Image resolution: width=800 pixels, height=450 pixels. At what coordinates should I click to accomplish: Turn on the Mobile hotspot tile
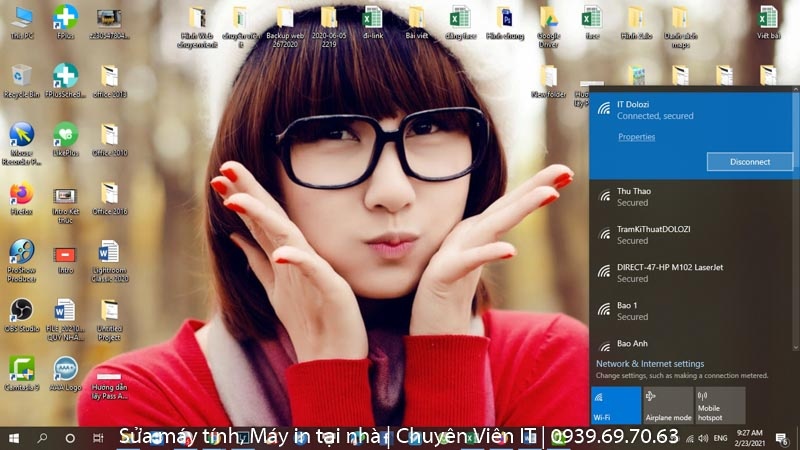click(720, 405)
